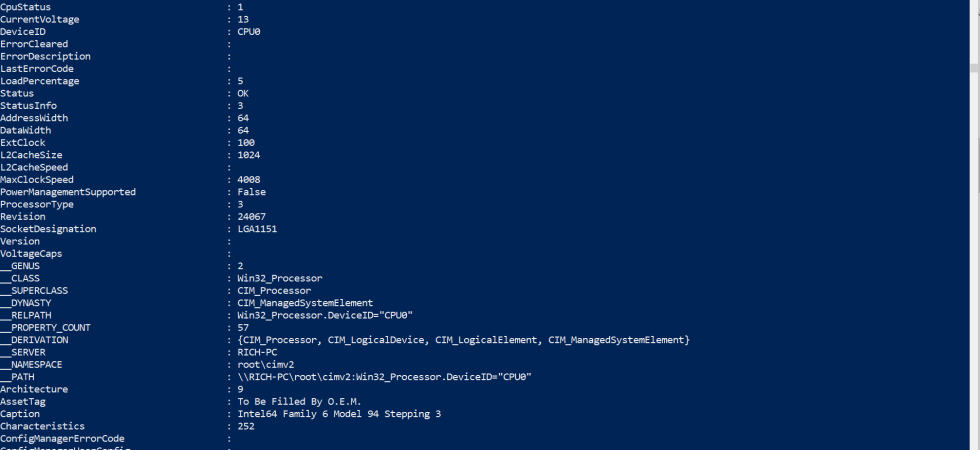980x450 pixels.
Task: Click the AssetTag value To Be Filled By O.E.M.
Action: click(299, 402)
